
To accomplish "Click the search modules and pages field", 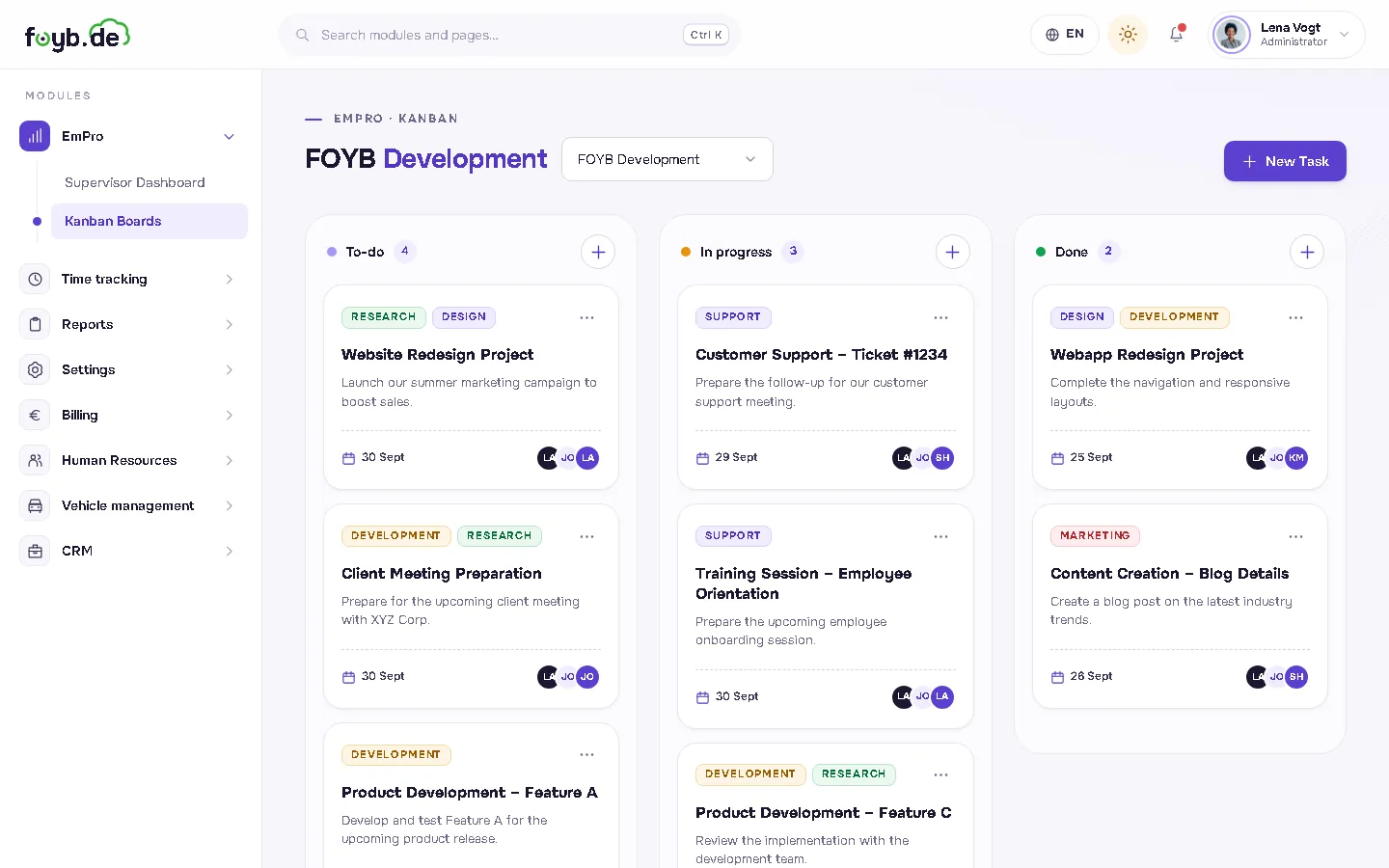I will (509, 35).
